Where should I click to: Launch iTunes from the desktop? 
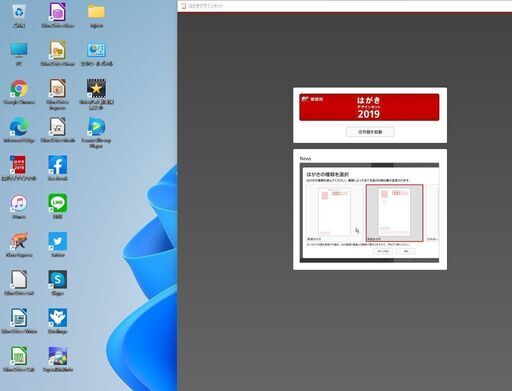coord(19,203)
